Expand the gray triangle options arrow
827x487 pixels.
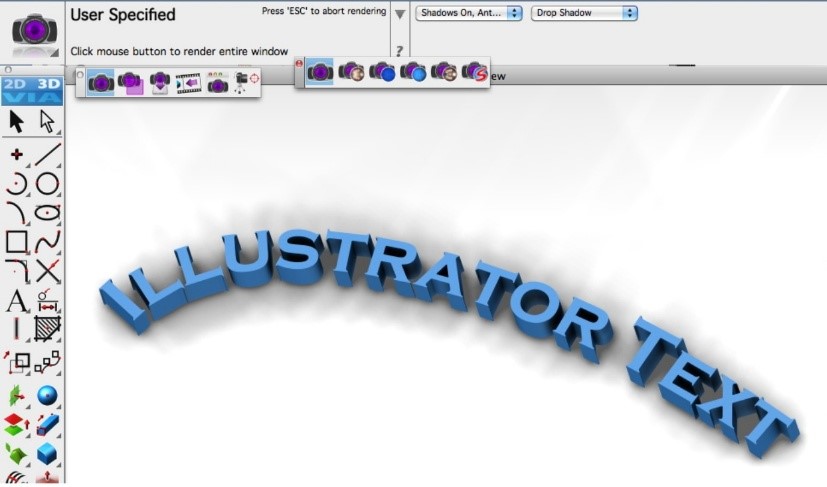(x=400, y=14)
